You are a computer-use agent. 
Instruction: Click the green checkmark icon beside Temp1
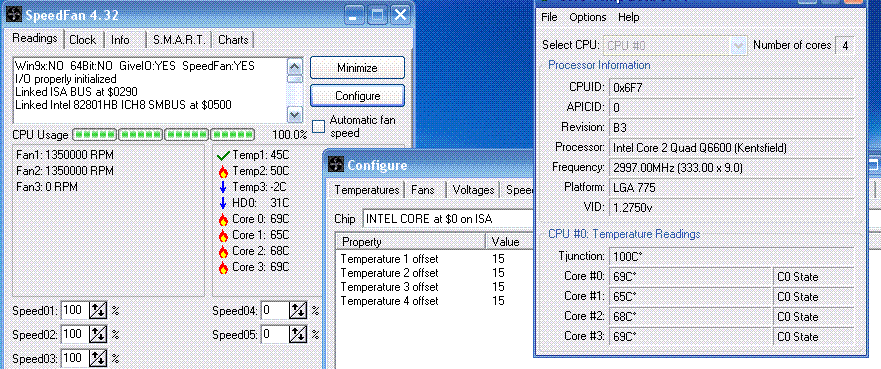pyautogui.click(x=223, y=155)
